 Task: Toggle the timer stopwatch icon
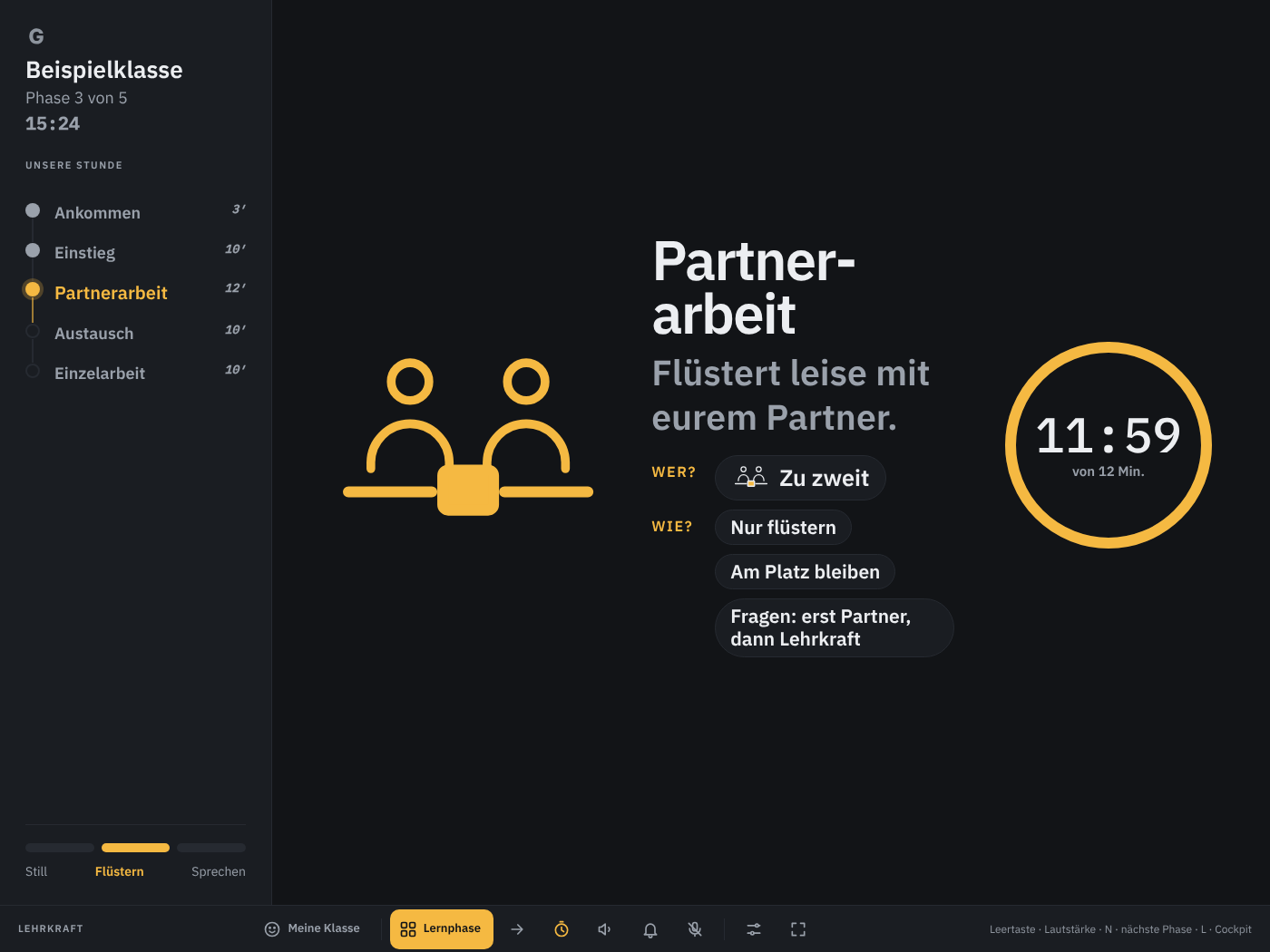point(562,929)
